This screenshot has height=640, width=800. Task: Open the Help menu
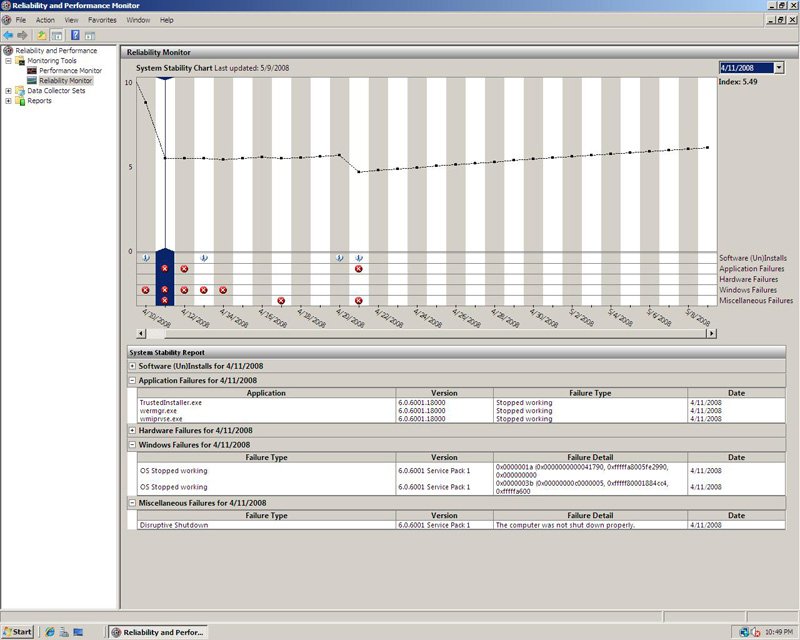(166, 20)
